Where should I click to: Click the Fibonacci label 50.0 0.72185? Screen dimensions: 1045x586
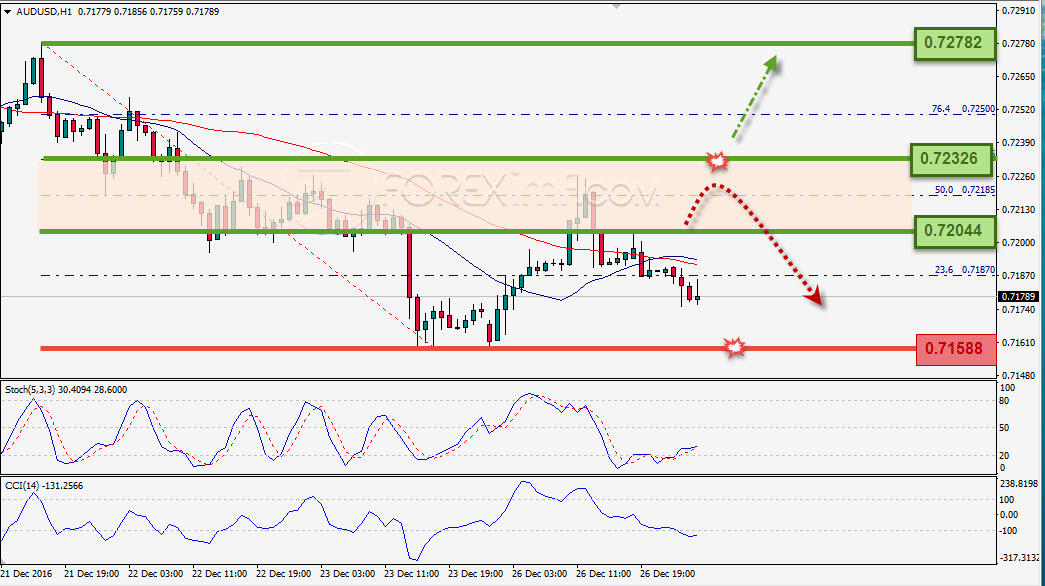click(964, 190)
